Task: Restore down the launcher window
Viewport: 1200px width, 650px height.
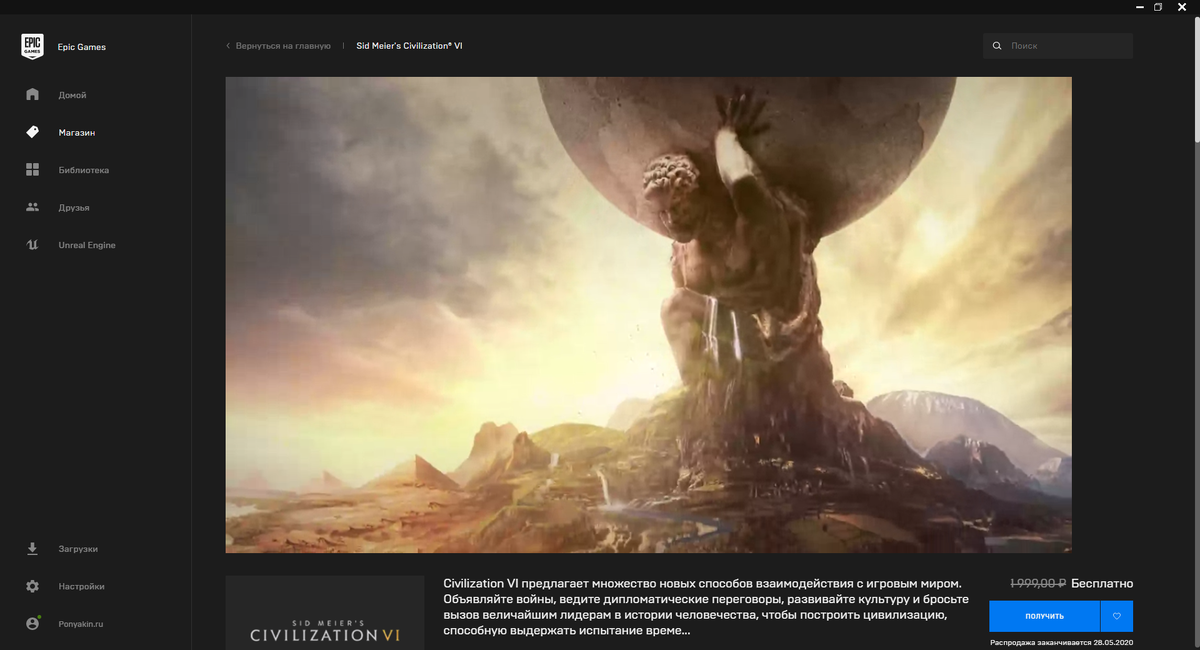Action: click(x=1158, y=7)
